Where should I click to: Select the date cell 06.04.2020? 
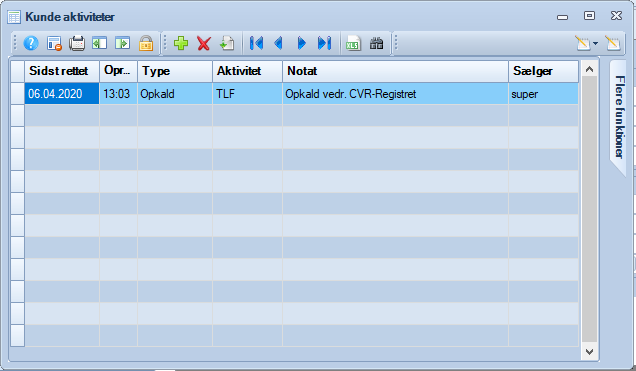[x=62, y=94]
